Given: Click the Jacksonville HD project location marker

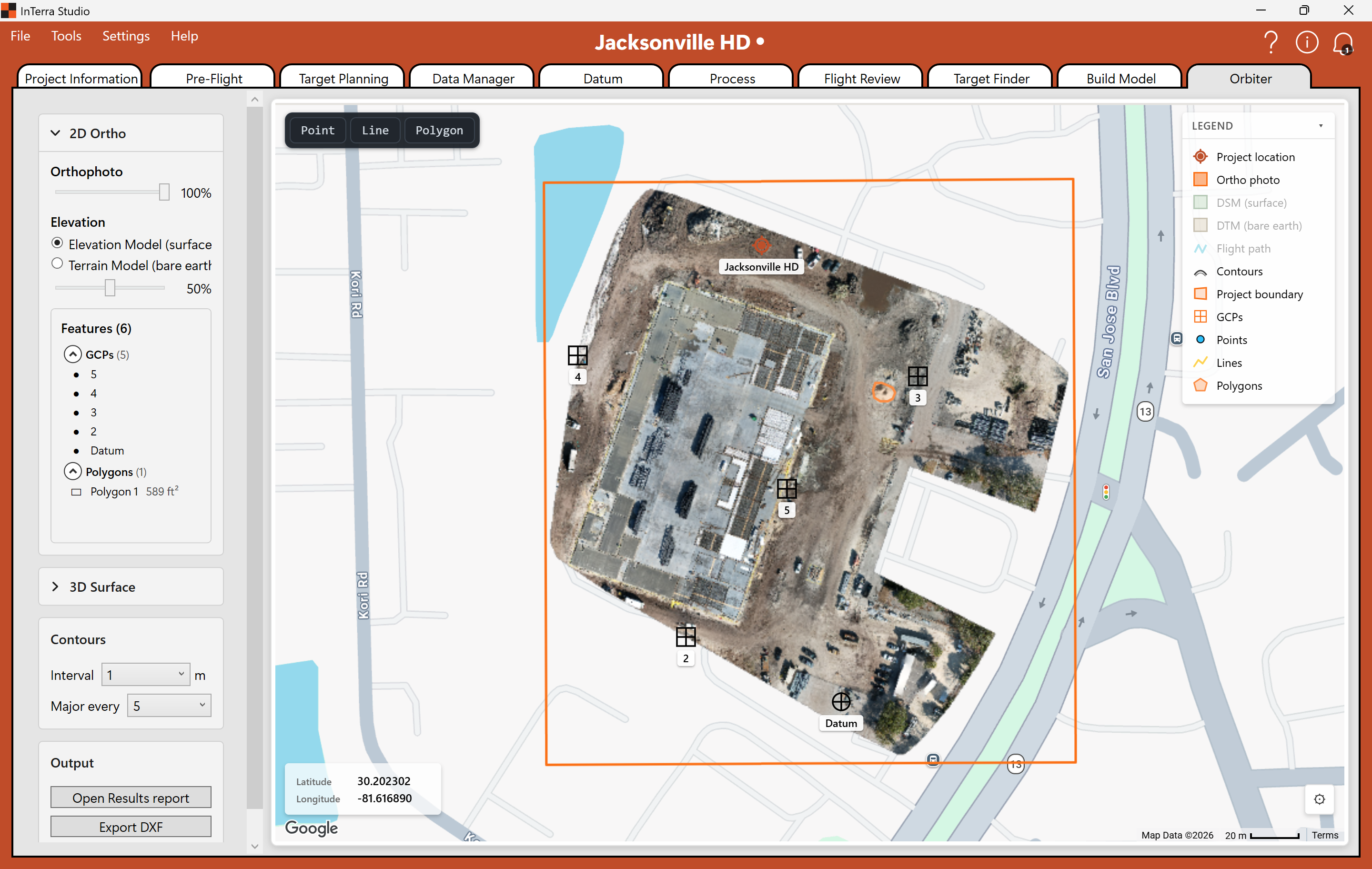Looking at the screenshot, I should click(761, 246).
